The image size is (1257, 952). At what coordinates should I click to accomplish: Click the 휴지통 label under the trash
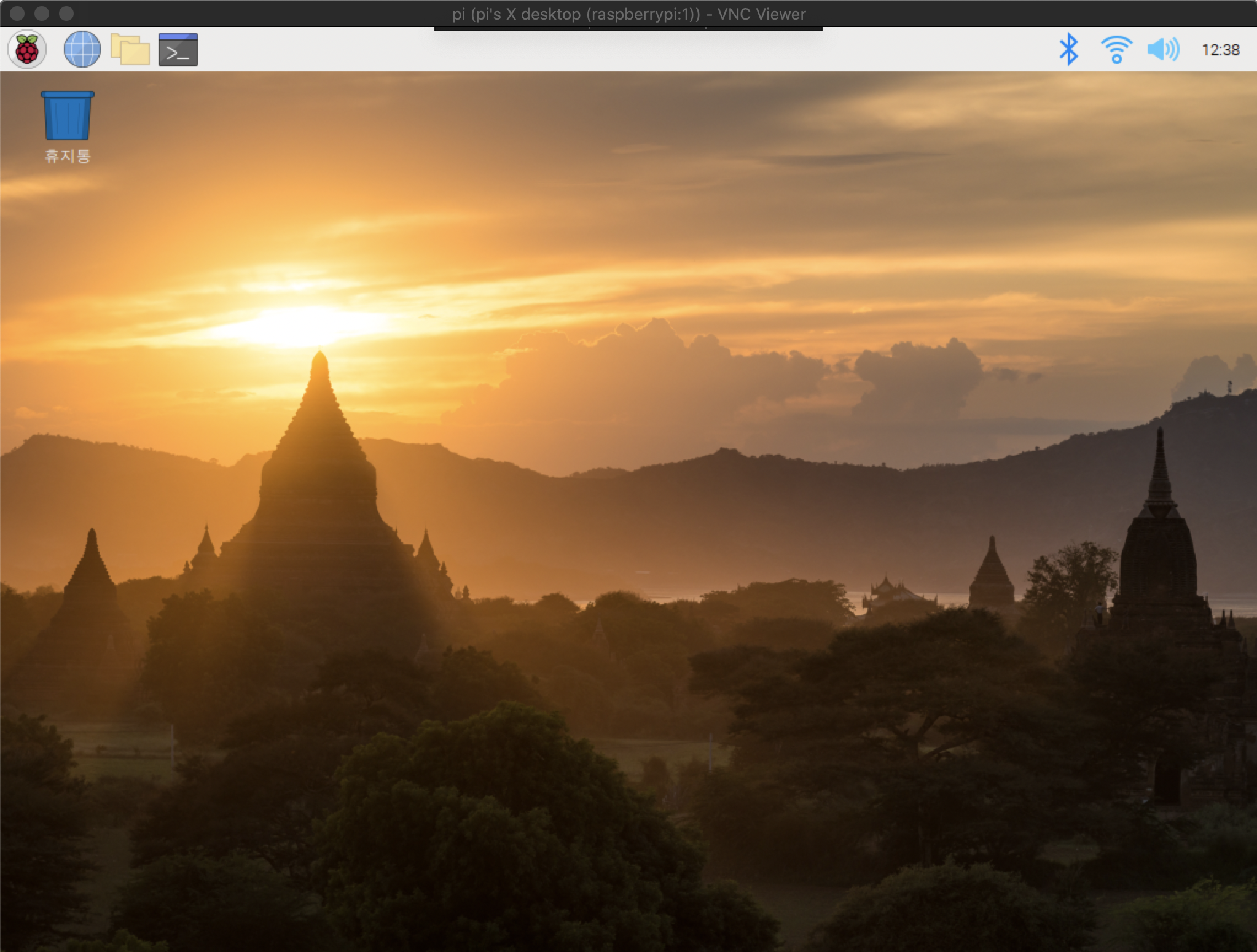click(x=68, y=156)
